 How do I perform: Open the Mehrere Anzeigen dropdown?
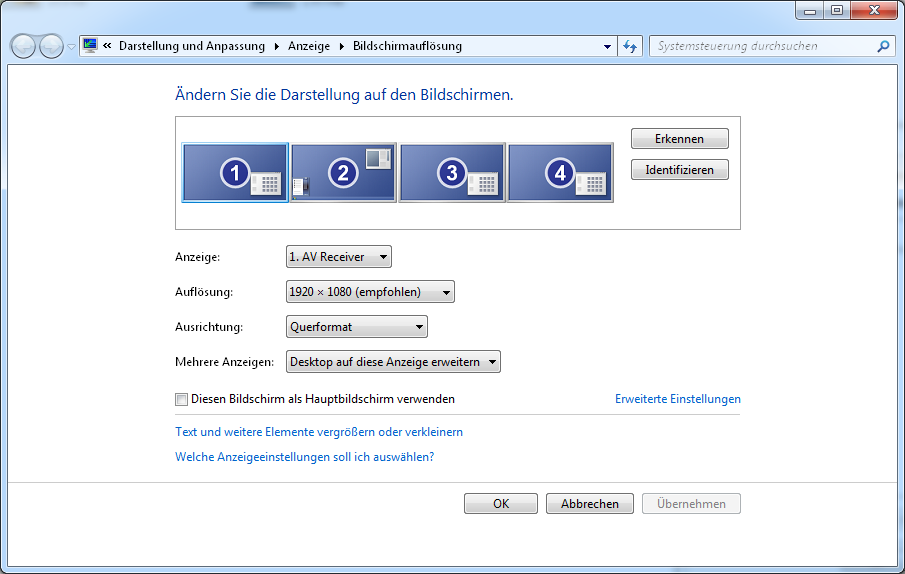point(393,362)
